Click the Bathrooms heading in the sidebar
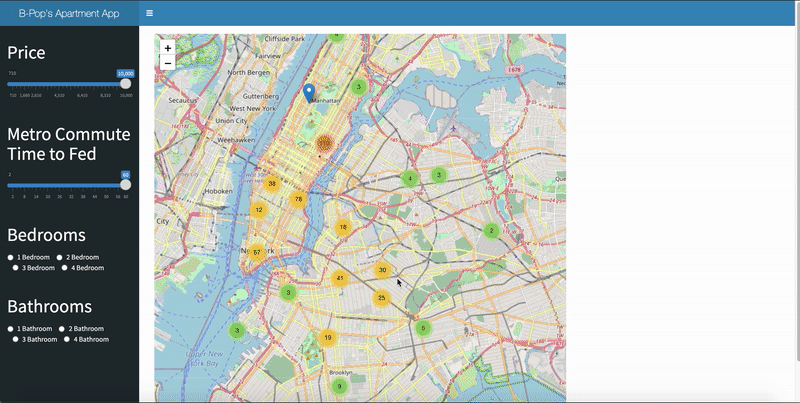Screen dimensions: 800x403 pyautogui.click(x=49, y=306)
